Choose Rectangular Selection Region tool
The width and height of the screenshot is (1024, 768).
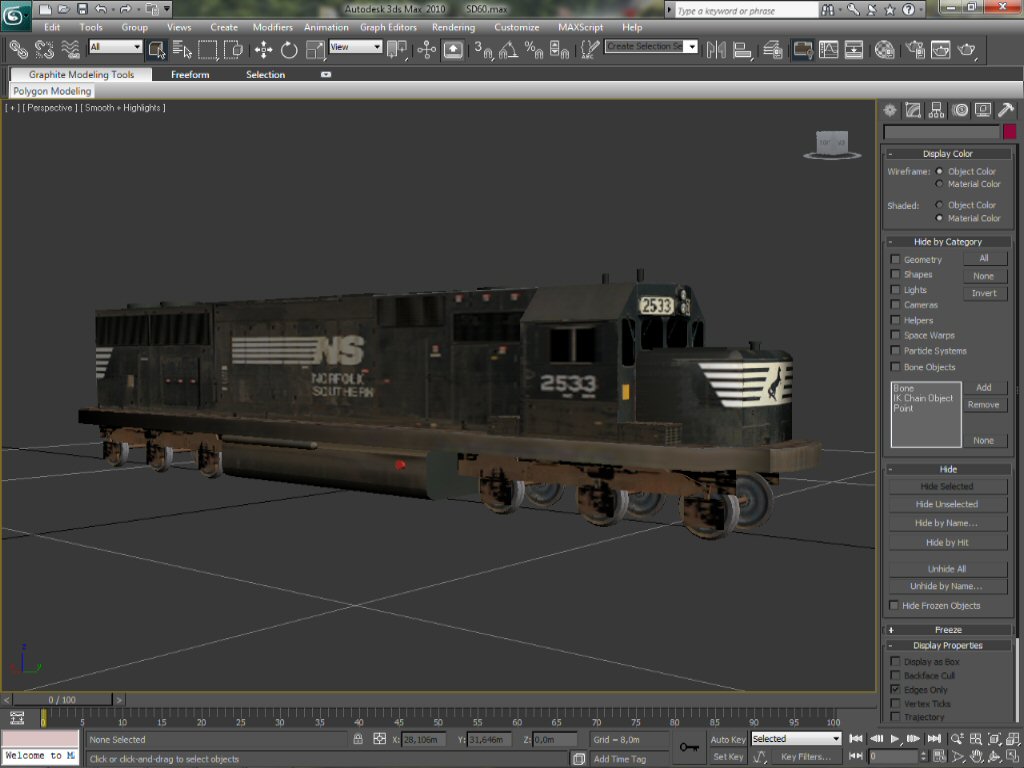(208, 50)
